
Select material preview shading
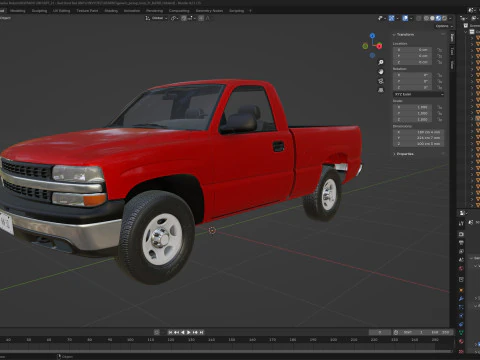pyautogui.click(x=438, y=18)
